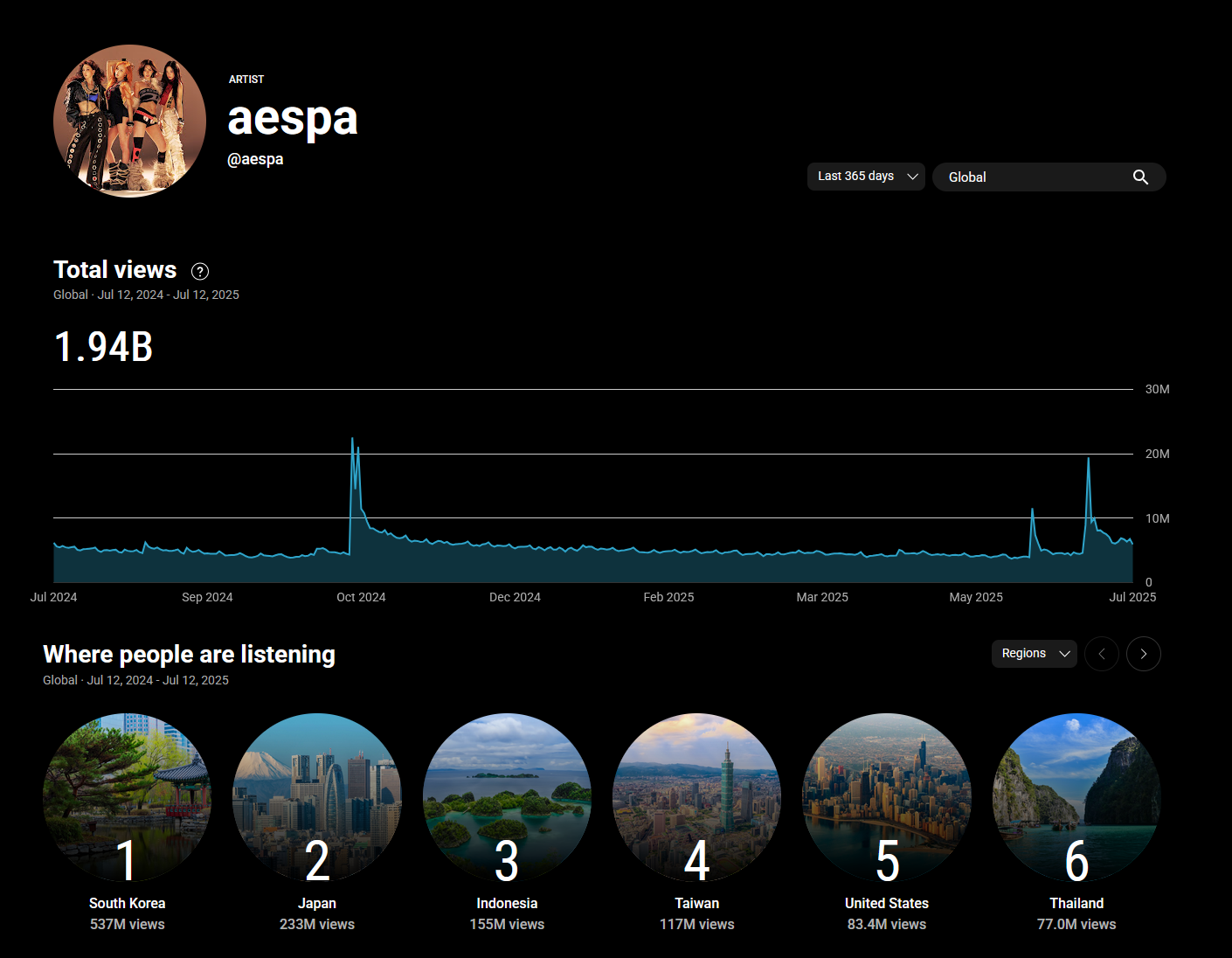Screen dimensions: 1232x958
Task: Select the Indonesia region thumbnail
Action: tap(507, 797)
